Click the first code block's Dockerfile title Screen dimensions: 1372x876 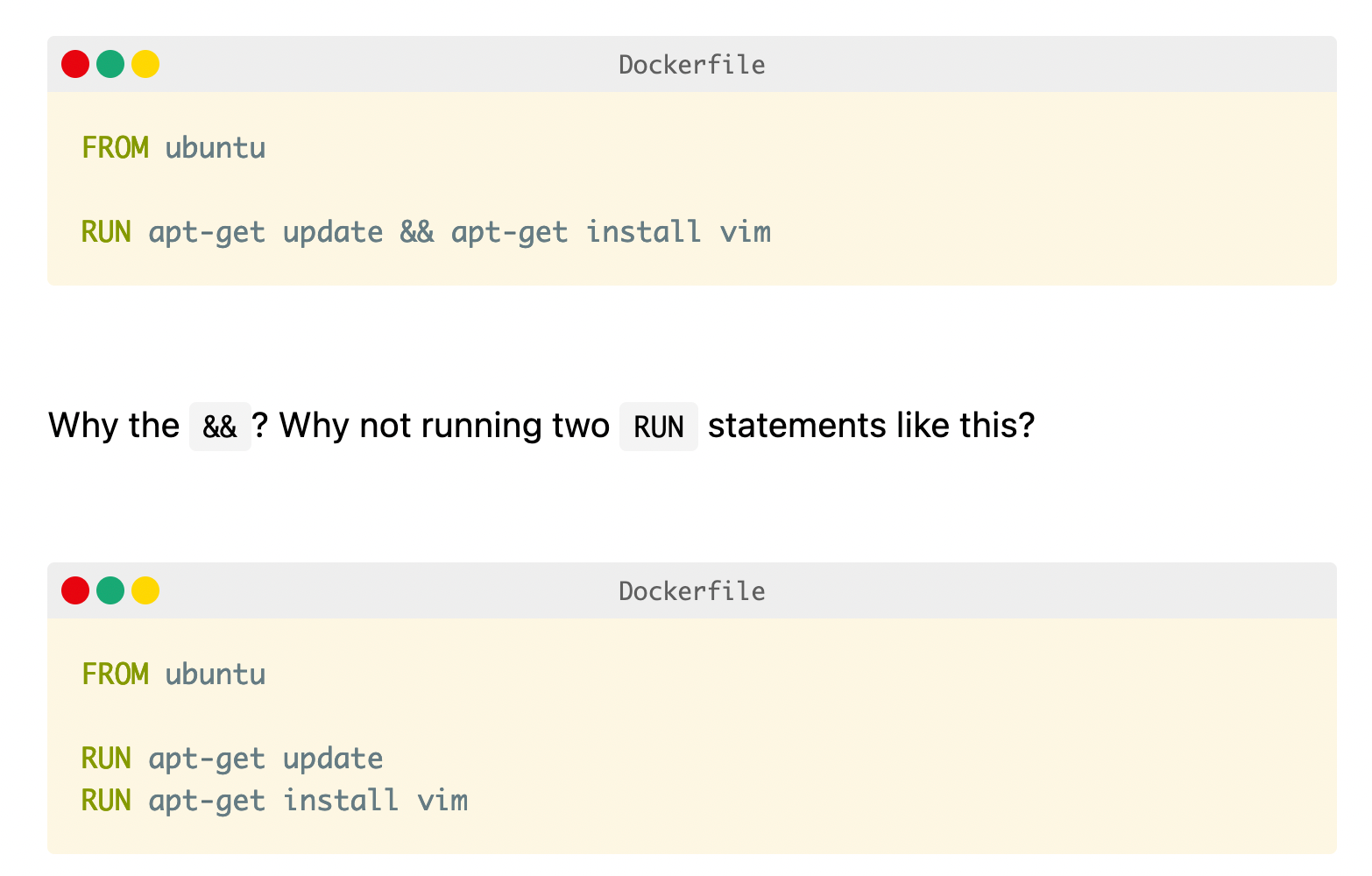(692, 65)
